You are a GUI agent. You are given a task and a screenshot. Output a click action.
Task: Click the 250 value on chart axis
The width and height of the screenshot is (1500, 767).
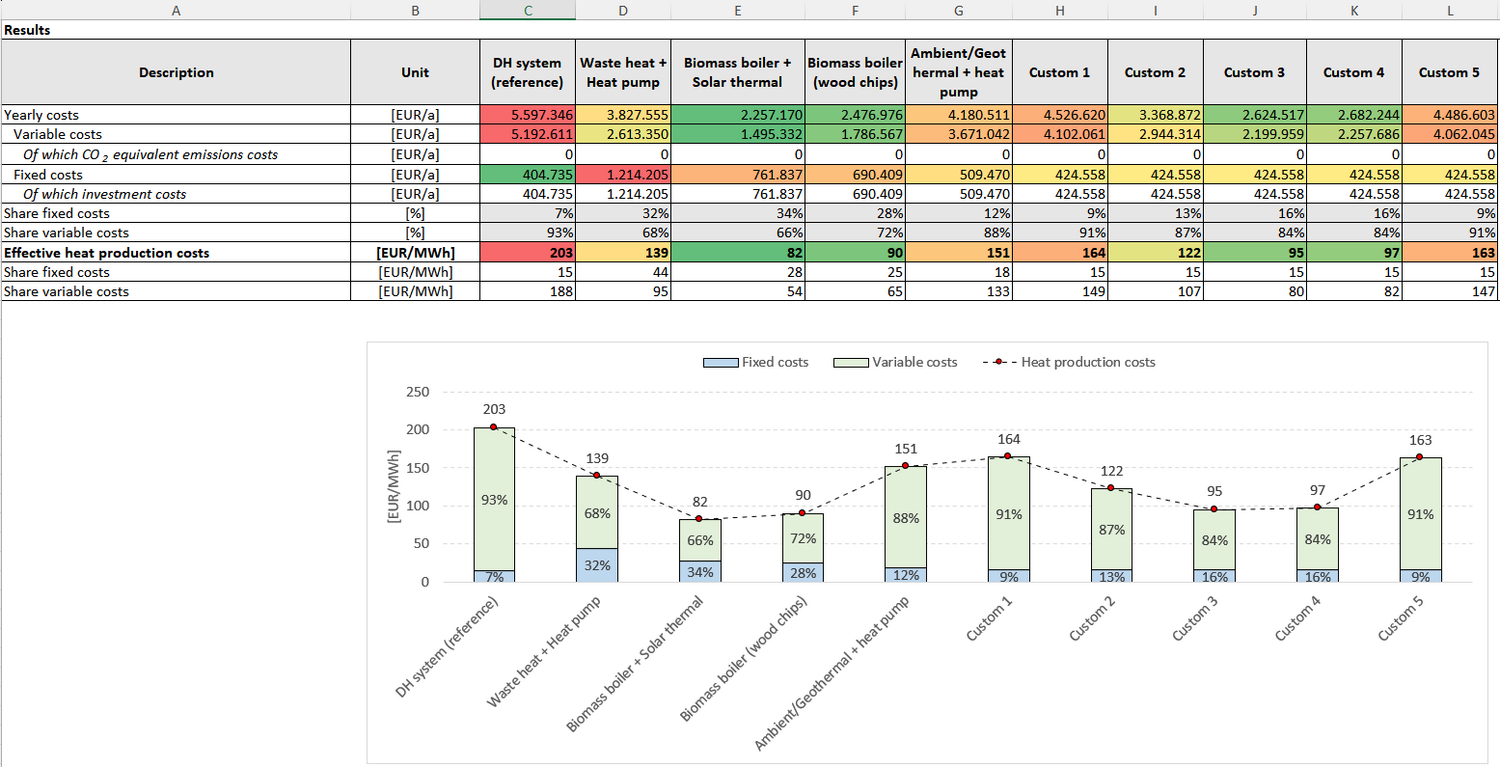pyautogui.click(x=418, y=392)
